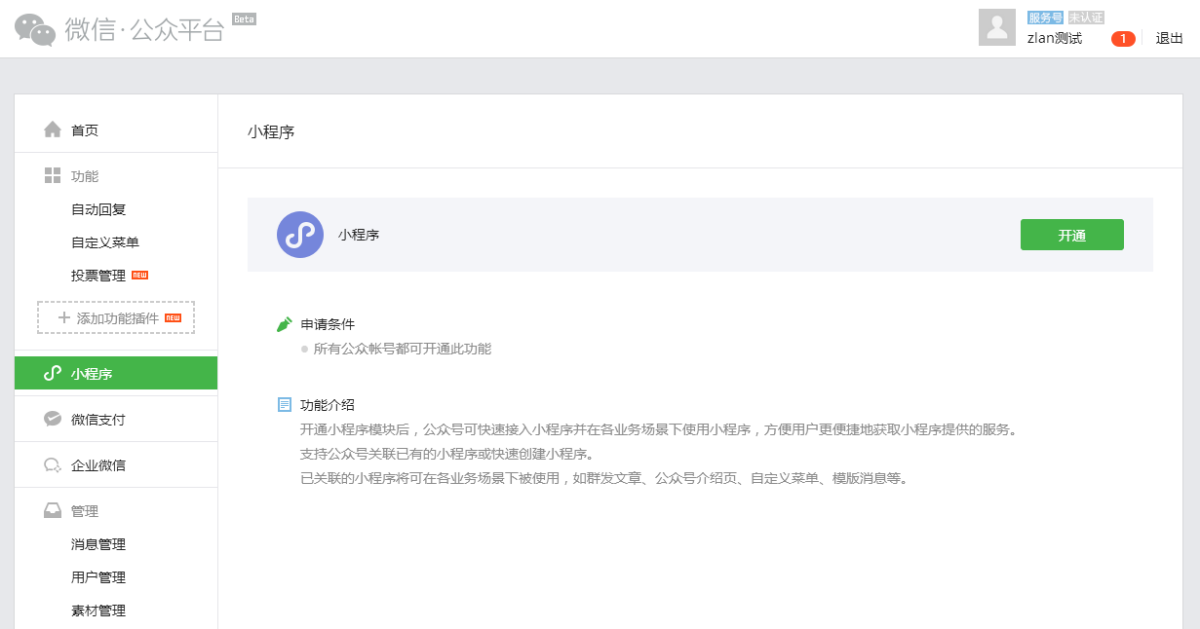Click the 未认证 verification badge
Screen dimensions: 1200x629
coord(1086,18)
